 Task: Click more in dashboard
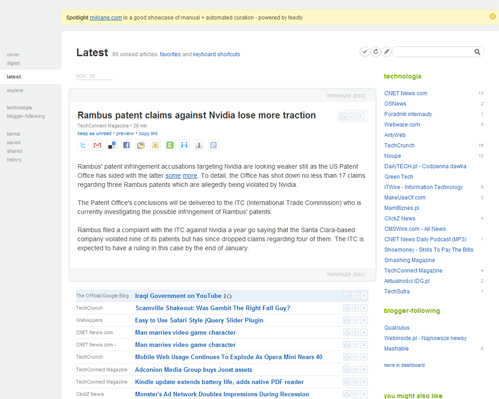coord(404,365)
